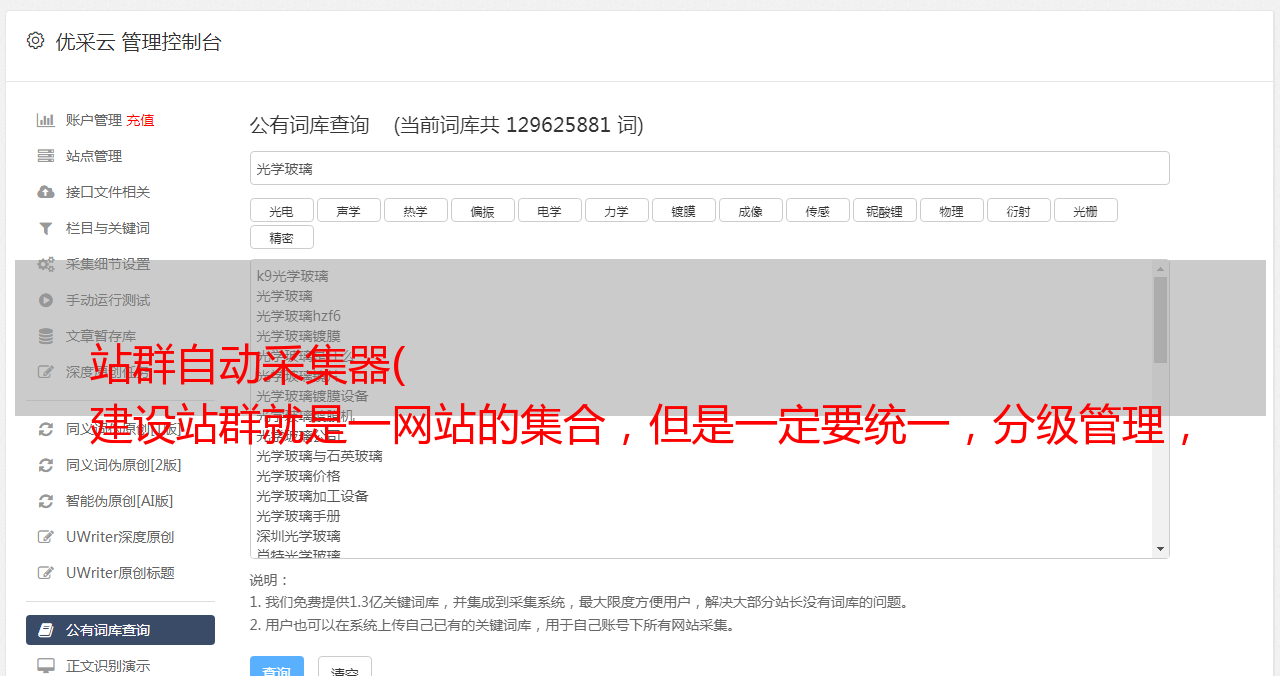
Task: Select the 电学 tag button
Action: coord(549,210)
